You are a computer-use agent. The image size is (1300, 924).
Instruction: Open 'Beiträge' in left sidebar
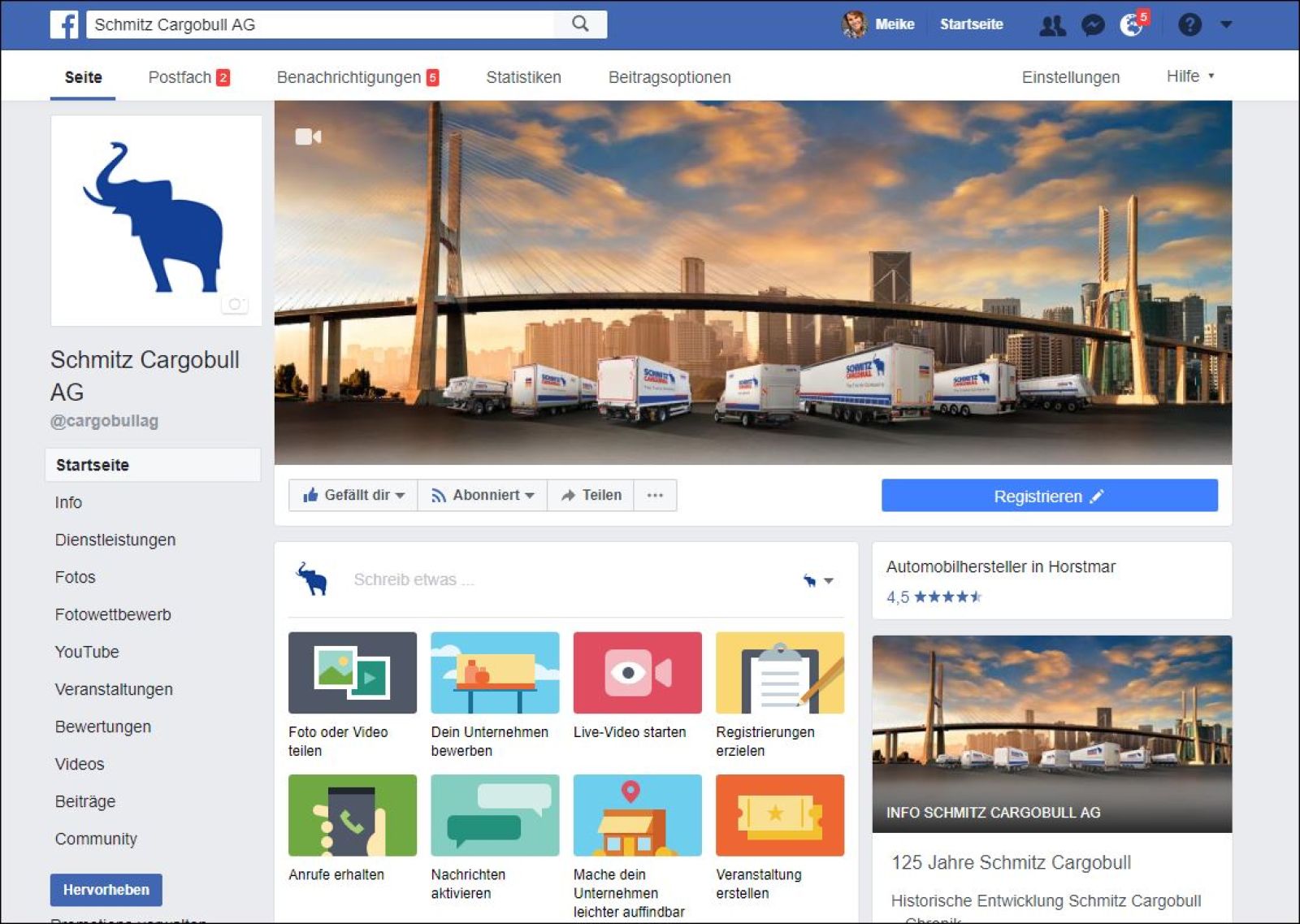click(x=85, y=801)
